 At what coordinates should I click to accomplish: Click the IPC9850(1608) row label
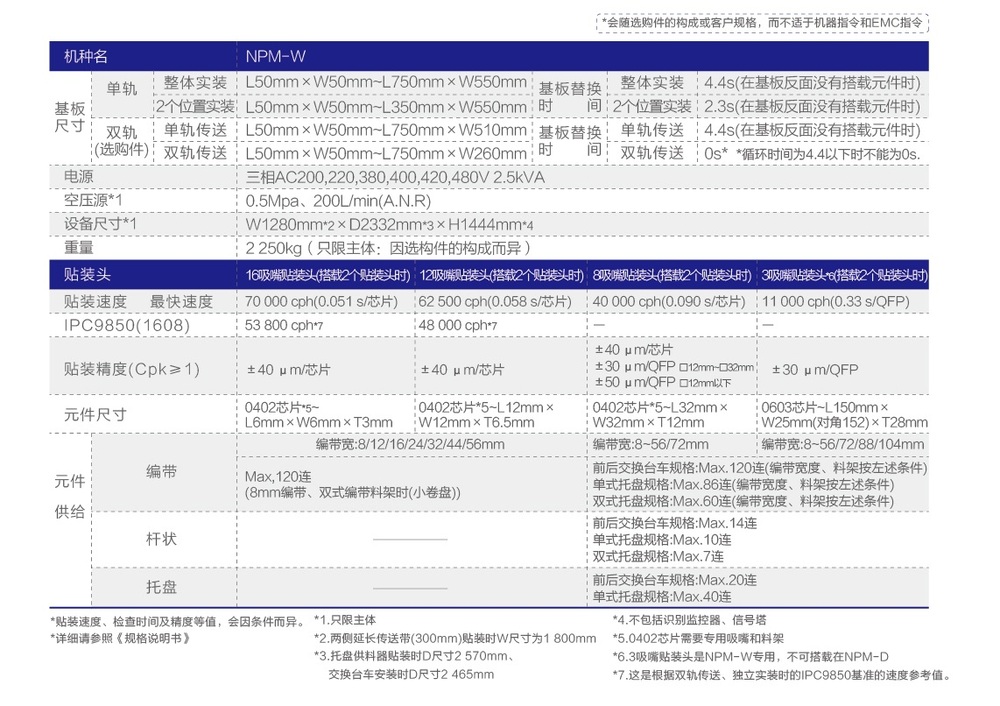point(126,325)
